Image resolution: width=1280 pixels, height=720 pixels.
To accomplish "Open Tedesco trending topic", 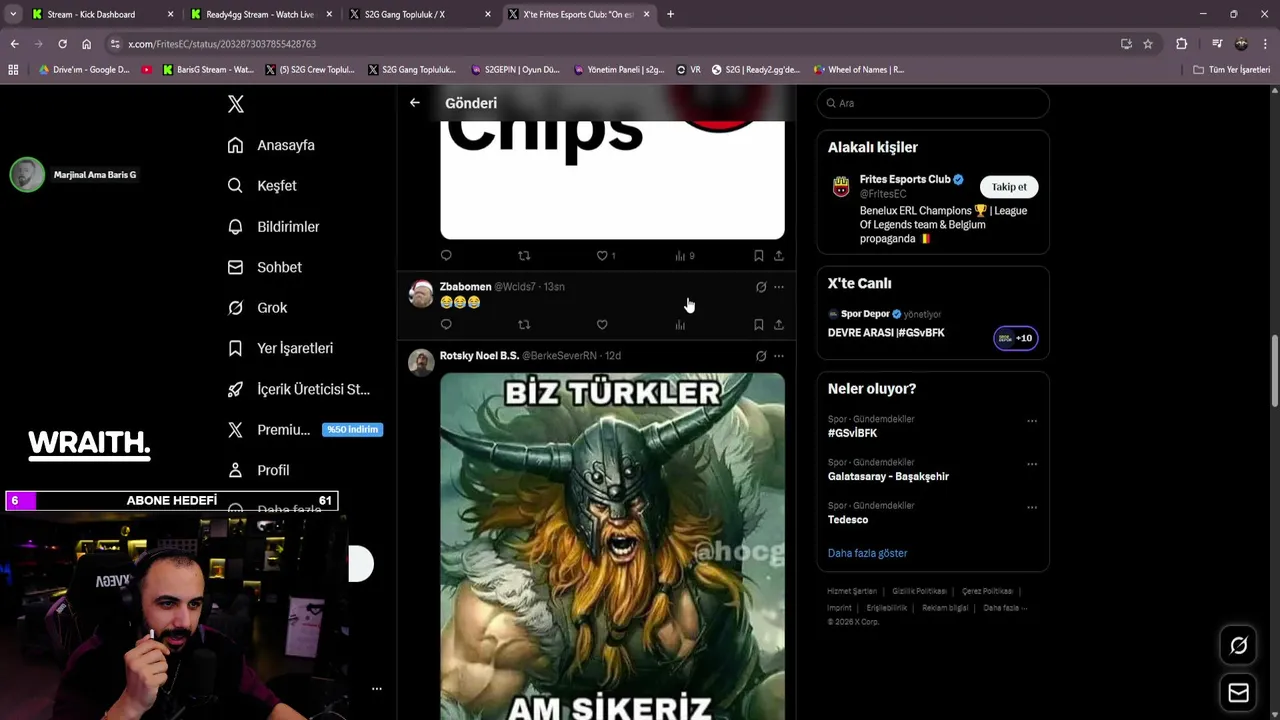I will pos(848,520).
